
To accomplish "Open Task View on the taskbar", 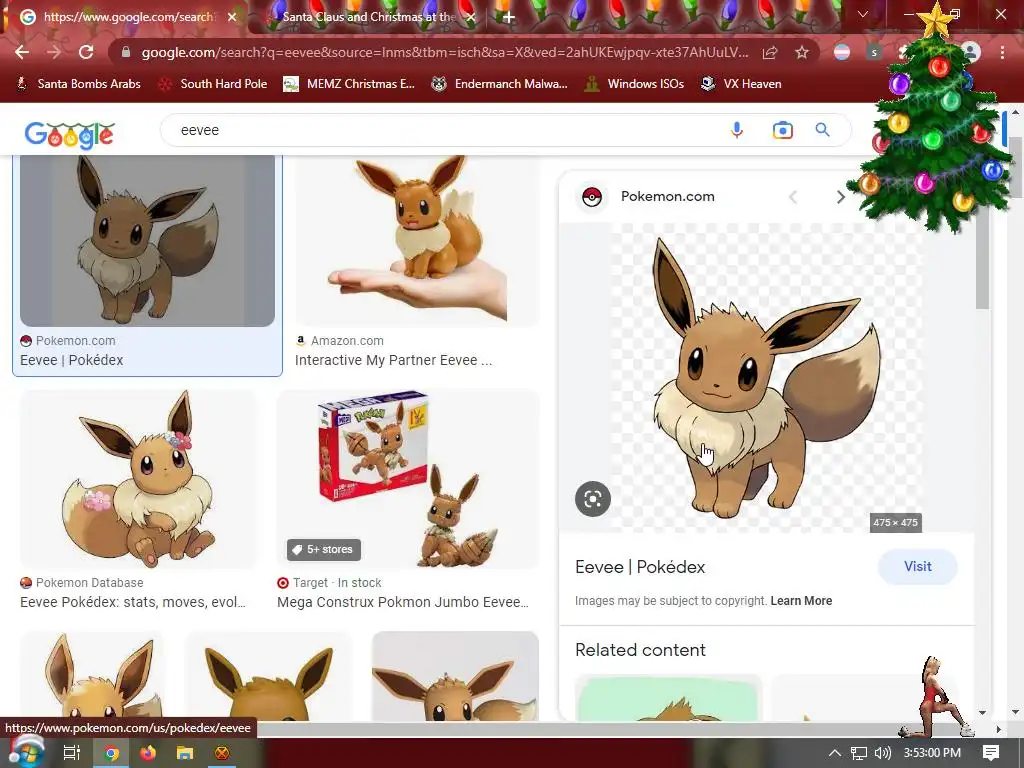I will point(72,753).
